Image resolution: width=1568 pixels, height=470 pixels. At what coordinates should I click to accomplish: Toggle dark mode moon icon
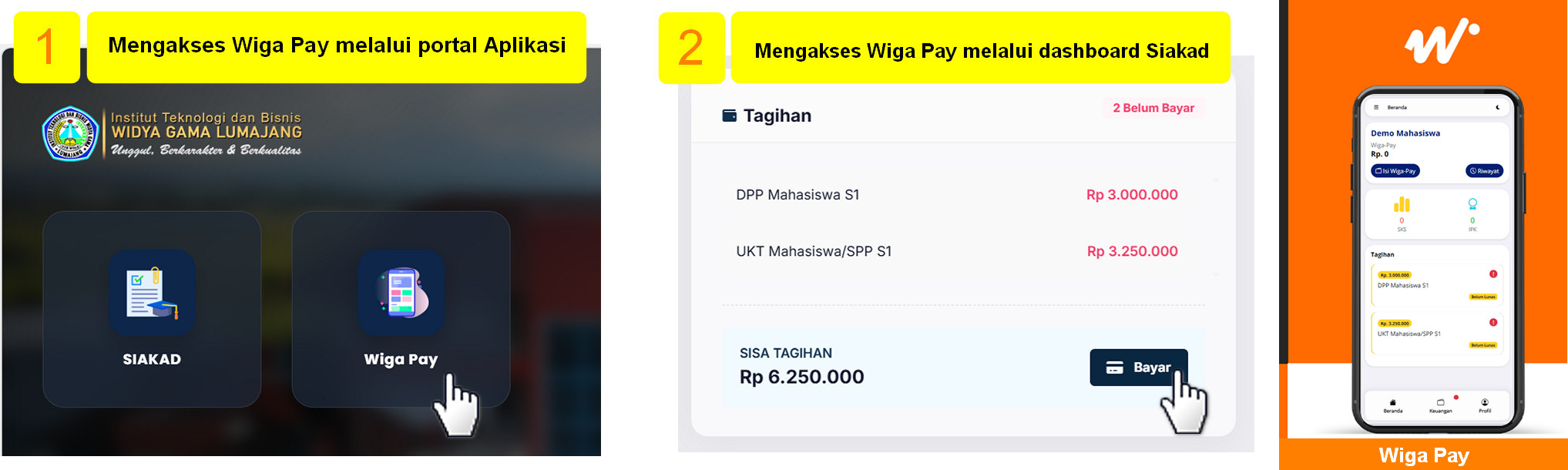click(1498, 108)
